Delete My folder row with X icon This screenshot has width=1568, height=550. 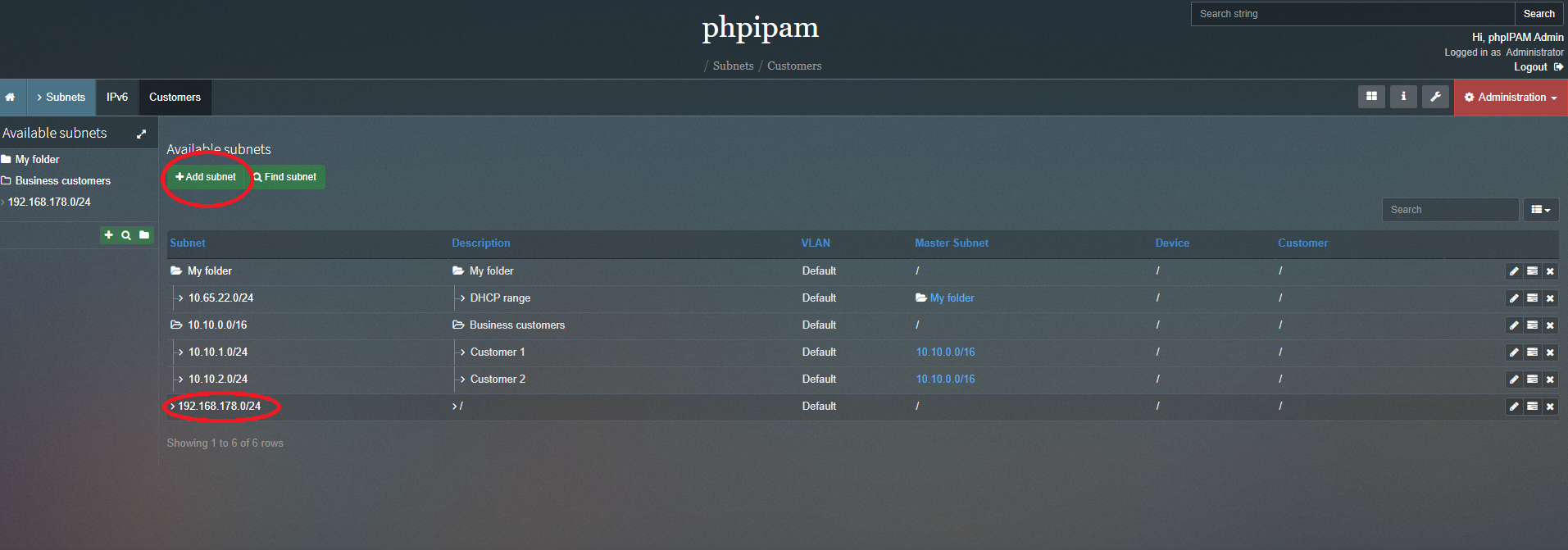point(1550,271)
